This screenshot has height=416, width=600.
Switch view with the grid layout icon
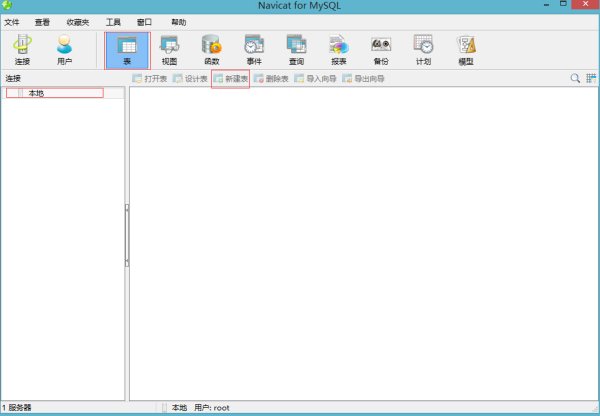click(x=591, y=78)
